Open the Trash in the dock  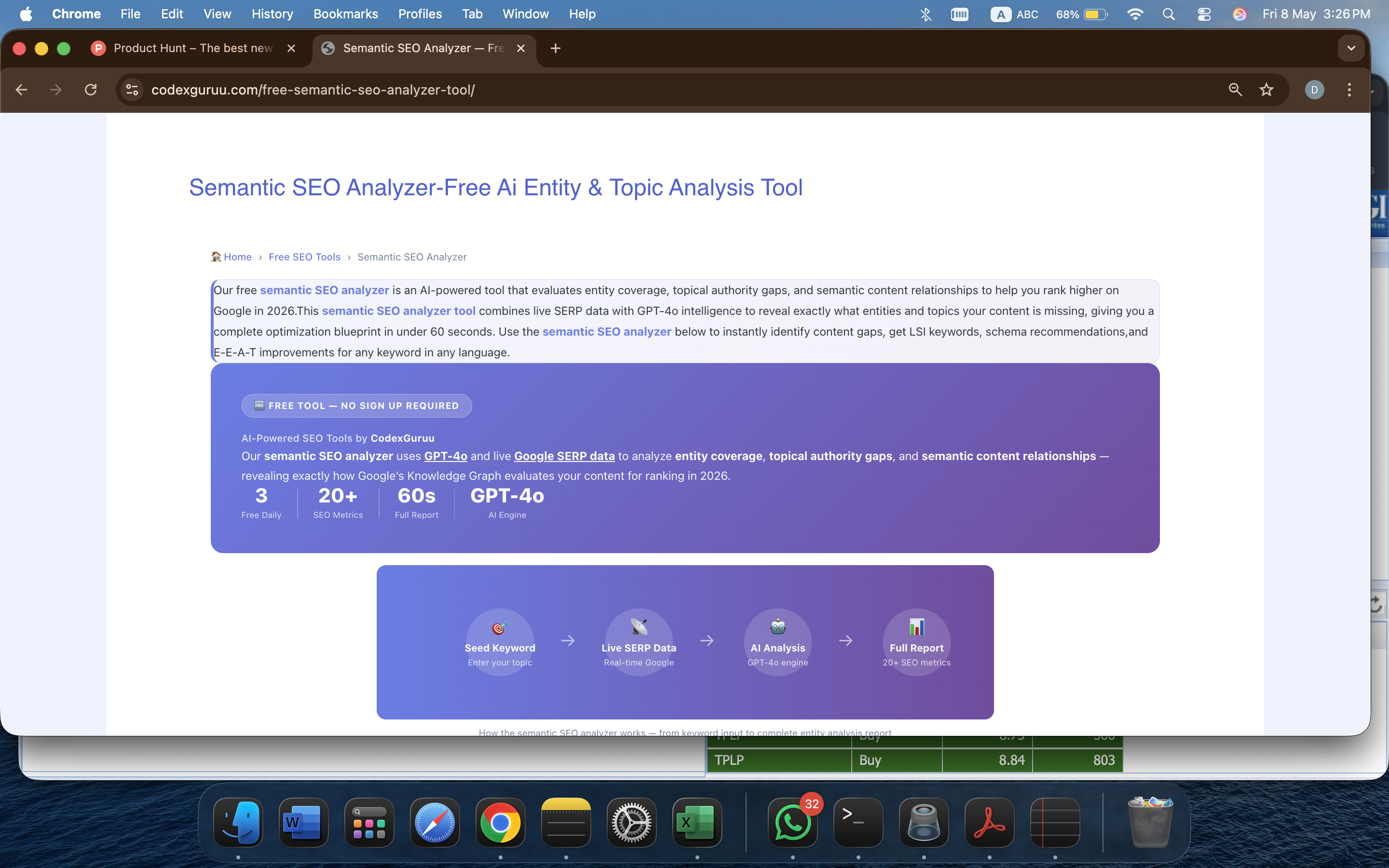[1150, 822]
